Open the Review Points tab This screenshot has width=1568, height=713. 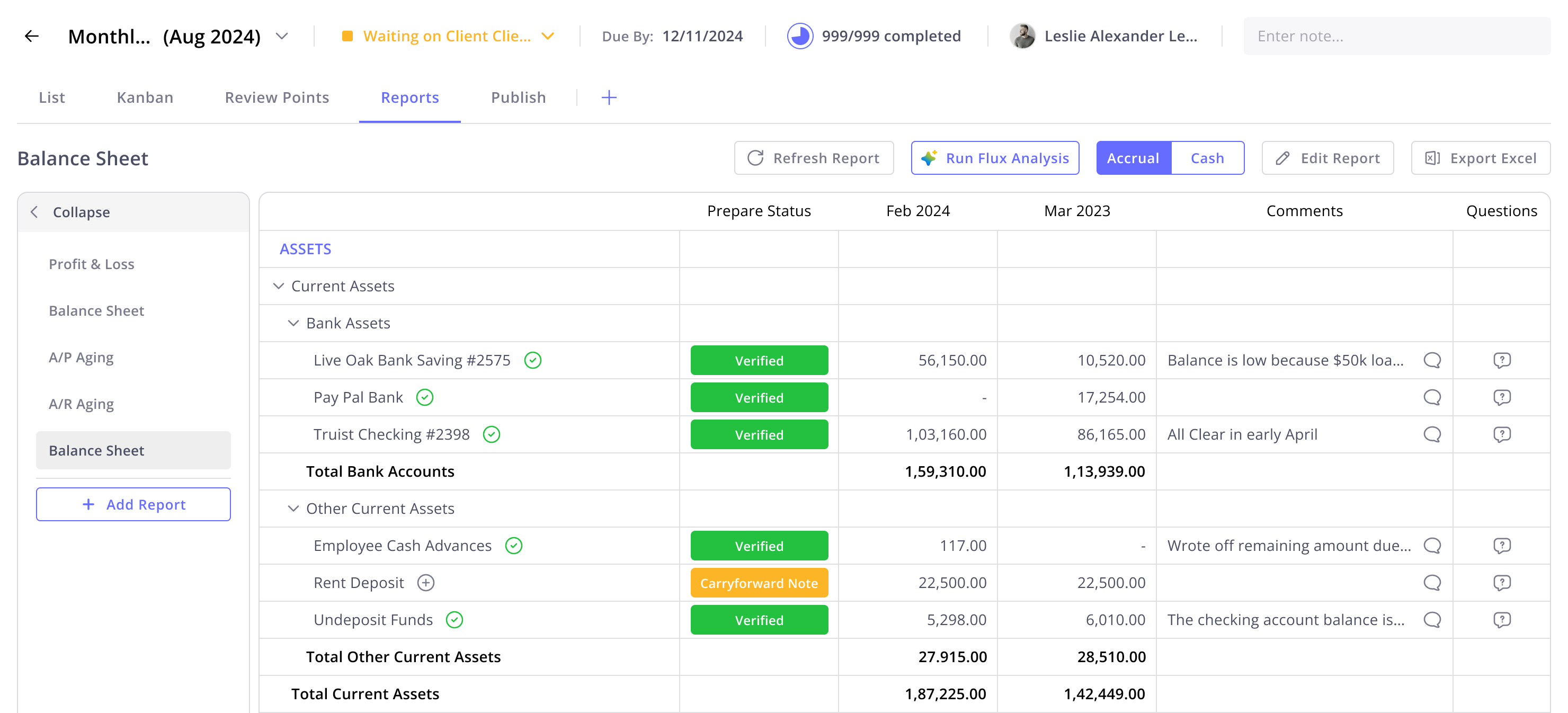click(x=277, y=97)
